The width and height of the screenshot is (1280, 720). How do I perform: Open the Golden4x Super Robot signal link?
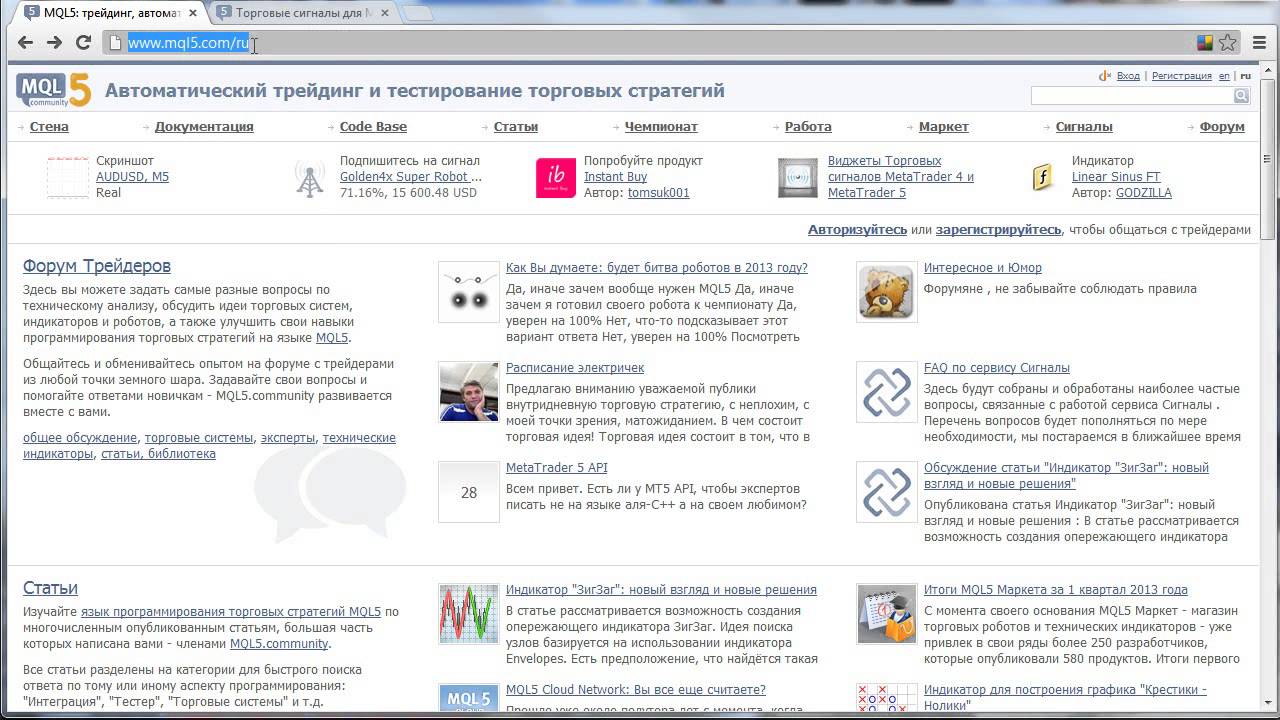point(411,177)
